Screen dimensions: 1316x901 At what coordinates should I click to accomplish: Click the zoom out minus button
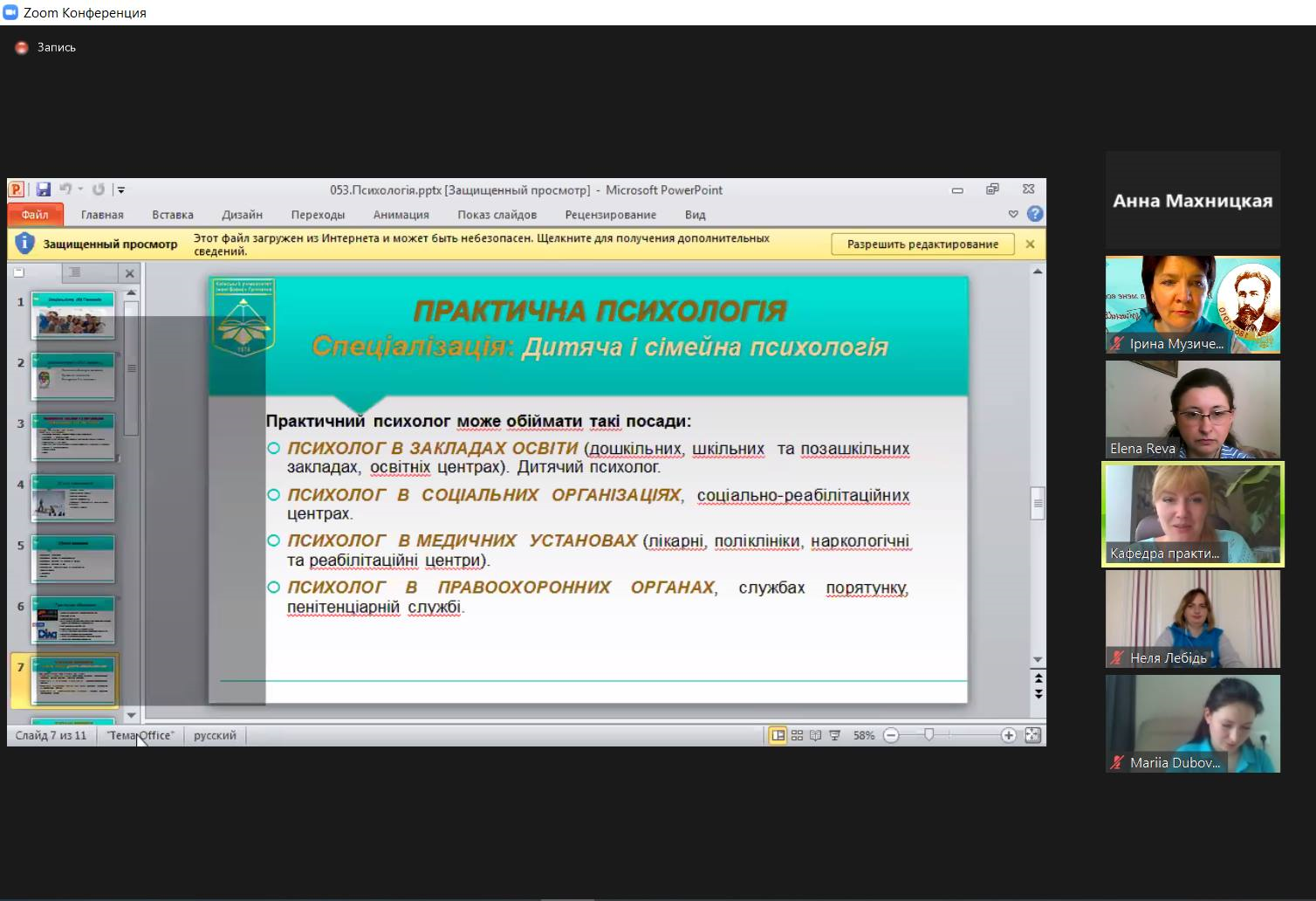coord(891,736)
